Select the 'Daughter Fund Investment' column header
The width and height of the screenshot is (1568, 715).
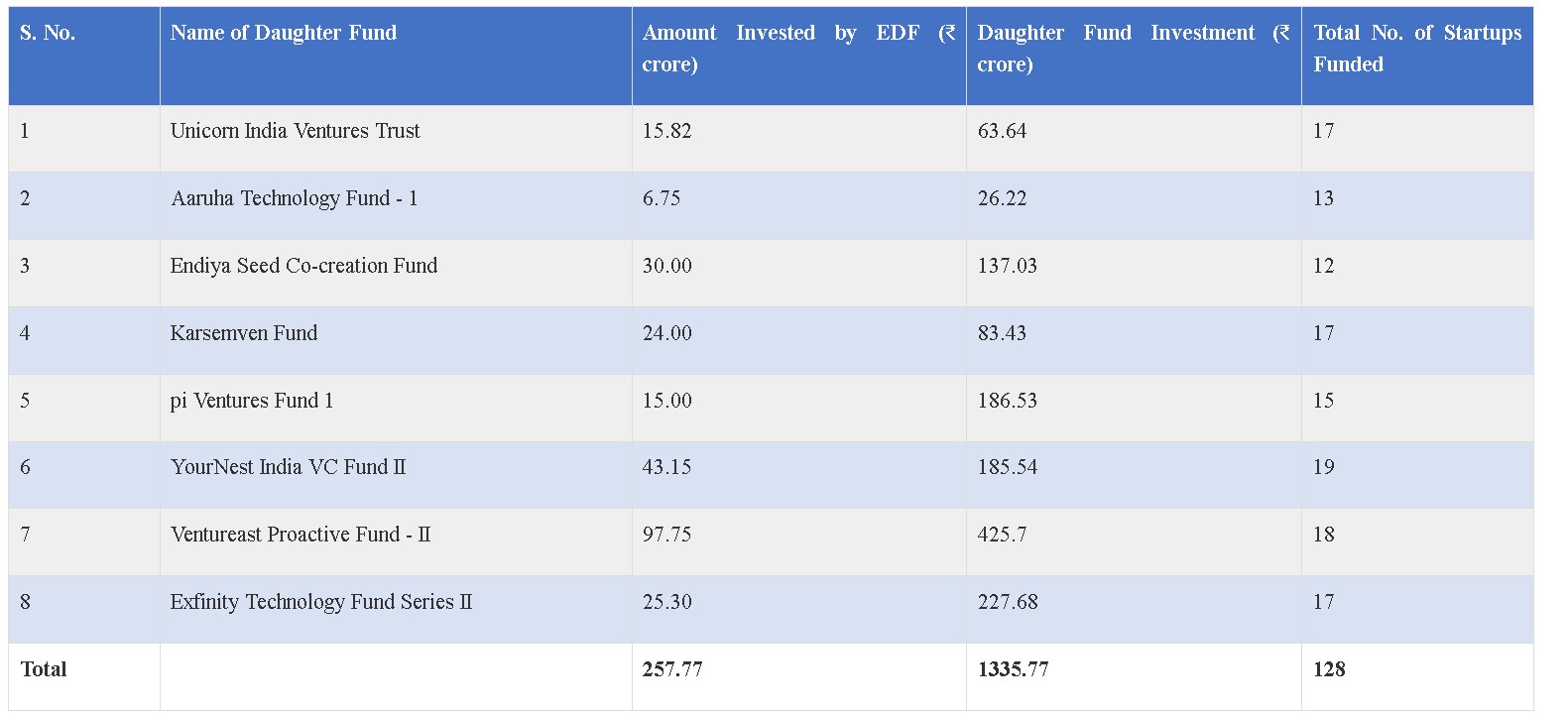pyautogui.click(x=1133, y=49)
